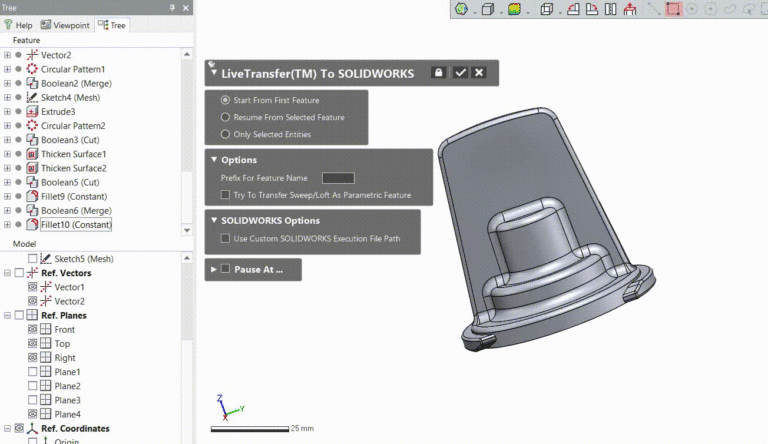This screenshot has height=444, width=768.
Task: Collapse the SOLIDWORKS Options section
Action: pyautogui.click(x=214, y=221)
